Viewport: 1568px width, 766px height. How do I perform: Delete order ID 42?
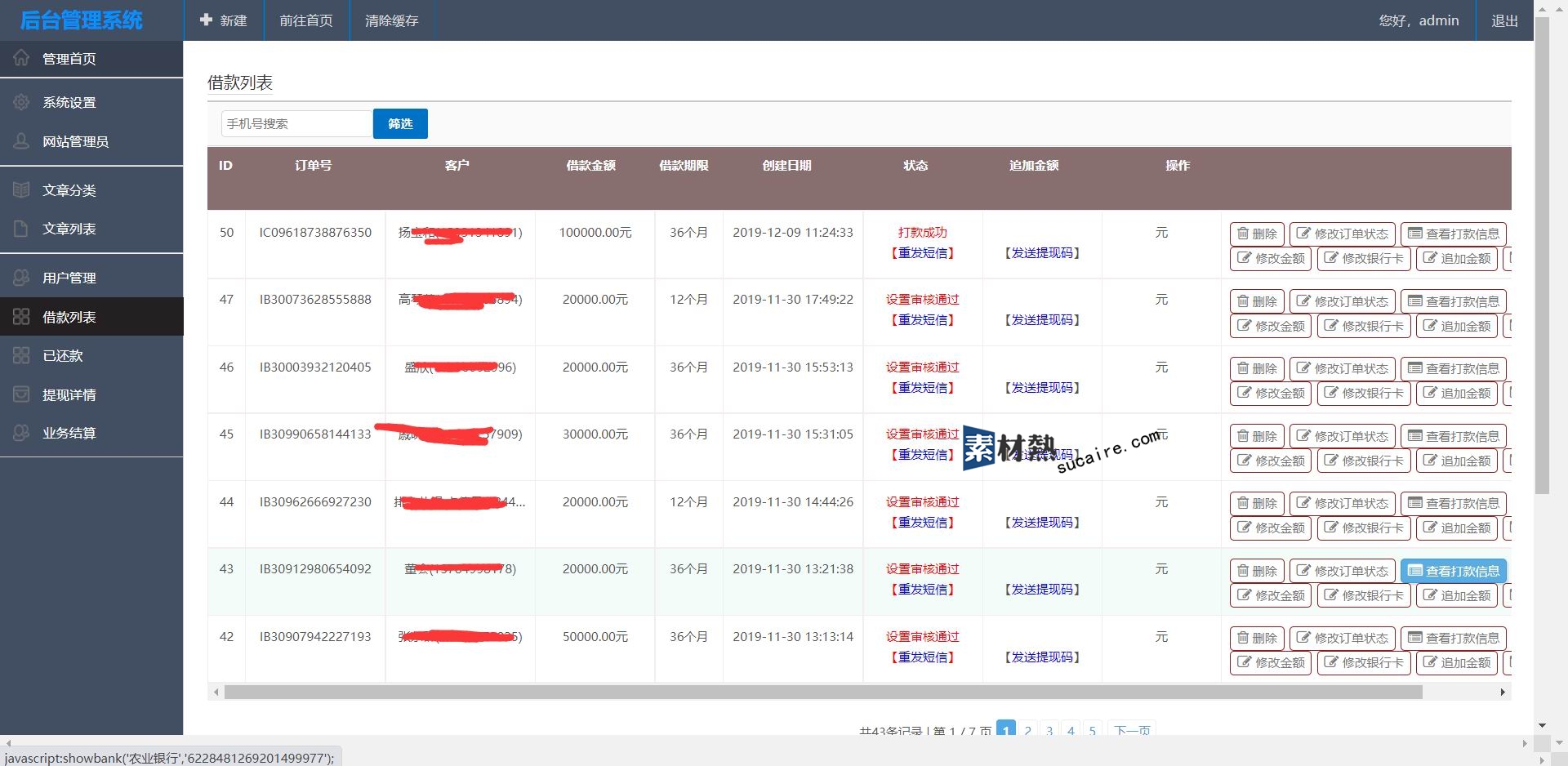point(1257,638)
